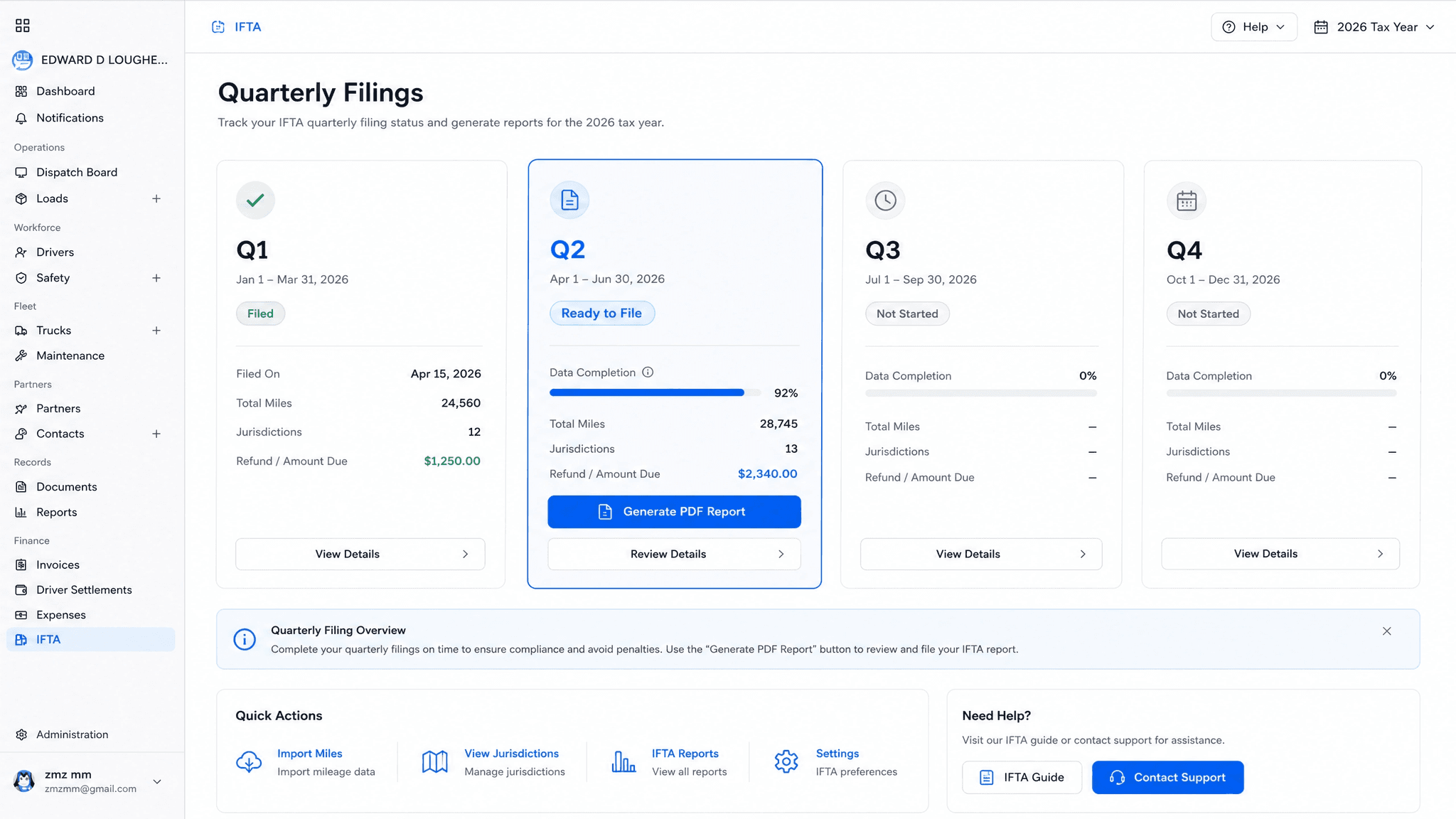The width and height of the screenshot is (1456, 819).
Task: Expand the Trucks section plus icon
Action: coord(156,331)
